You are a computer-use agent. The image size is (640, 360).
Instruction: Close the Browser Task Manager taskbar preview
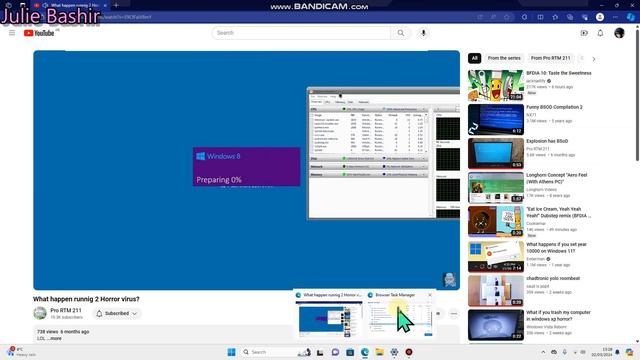[x=430, y=295]
